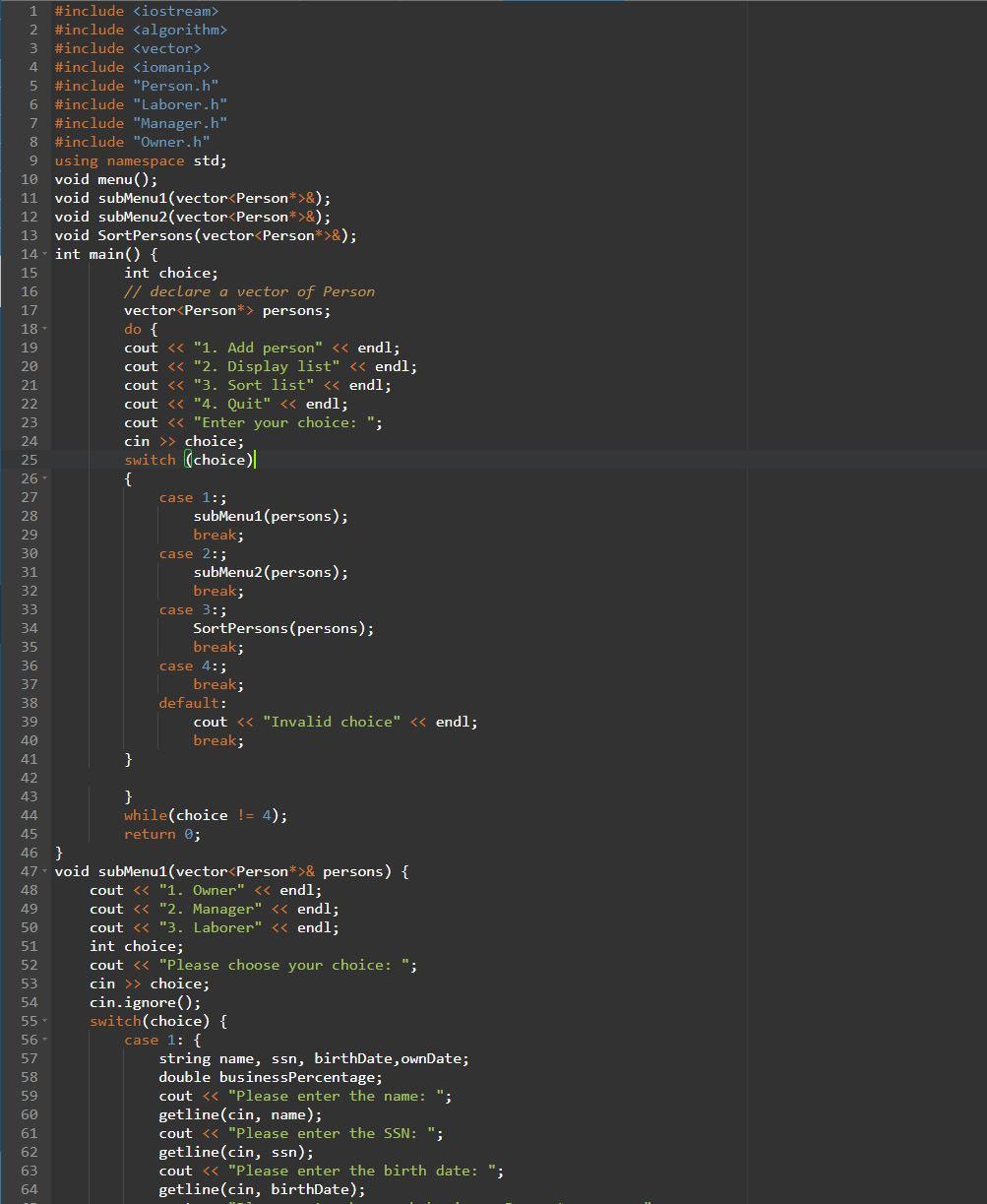Click the "while(choice != 4);" condition
Screen dimensions: 987x1204
(206, 815)
